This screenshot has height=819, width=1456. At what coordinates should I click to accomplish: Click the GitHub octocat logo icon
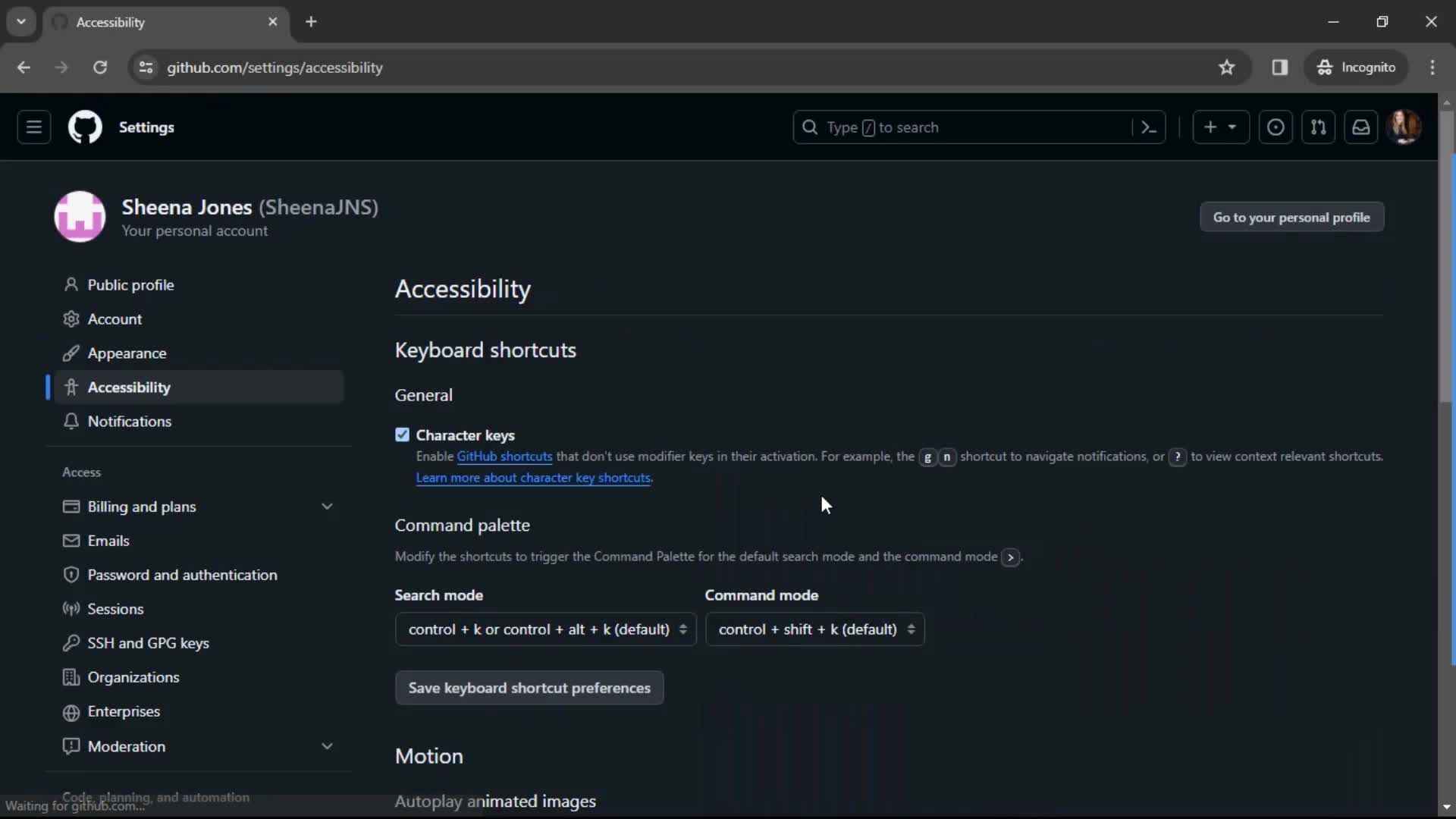(x=85, y=127)
